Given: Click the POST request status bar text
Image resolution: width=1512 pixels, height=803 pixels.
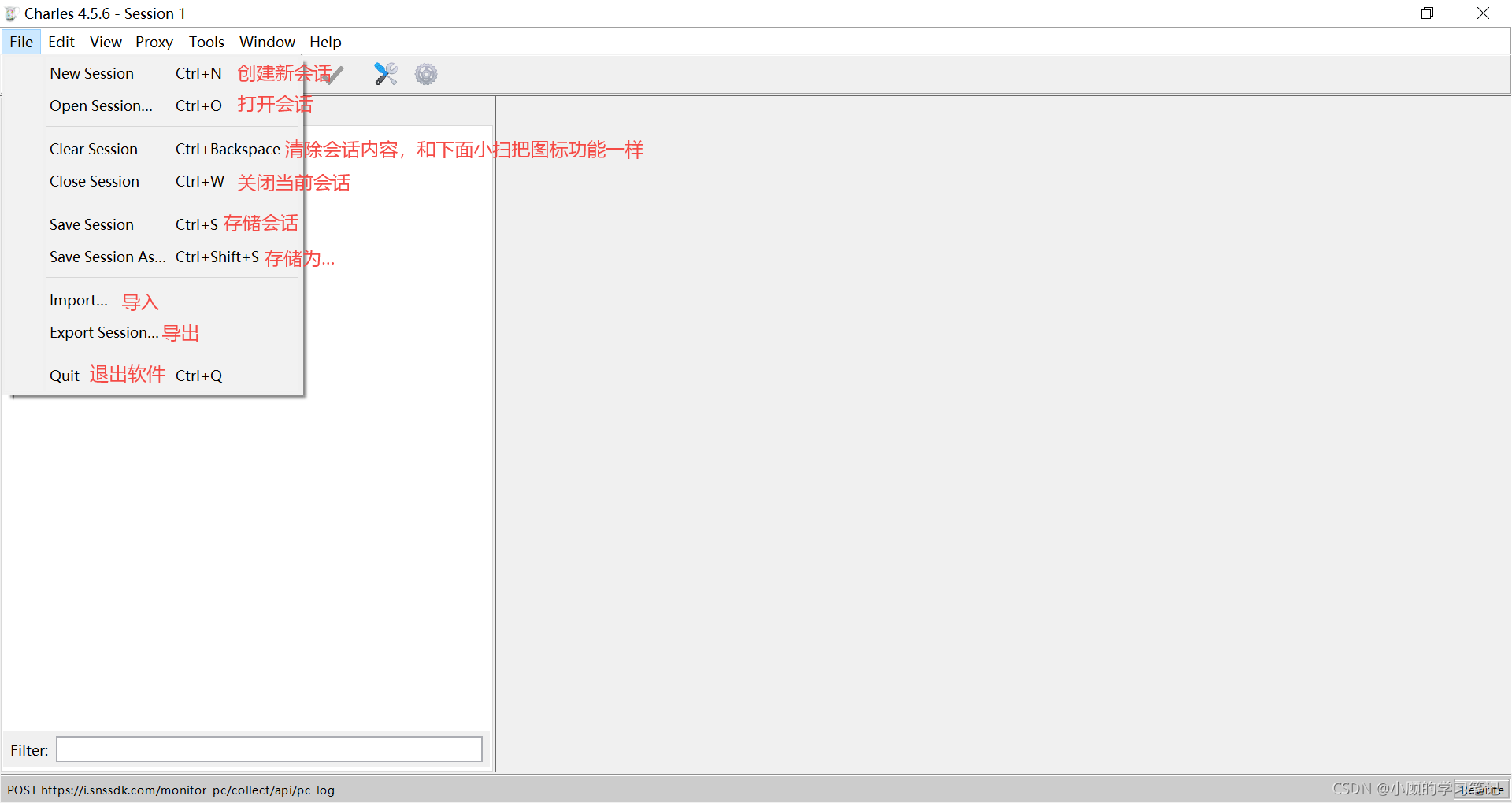Looking at the screenshot, I should pos(171,790).
